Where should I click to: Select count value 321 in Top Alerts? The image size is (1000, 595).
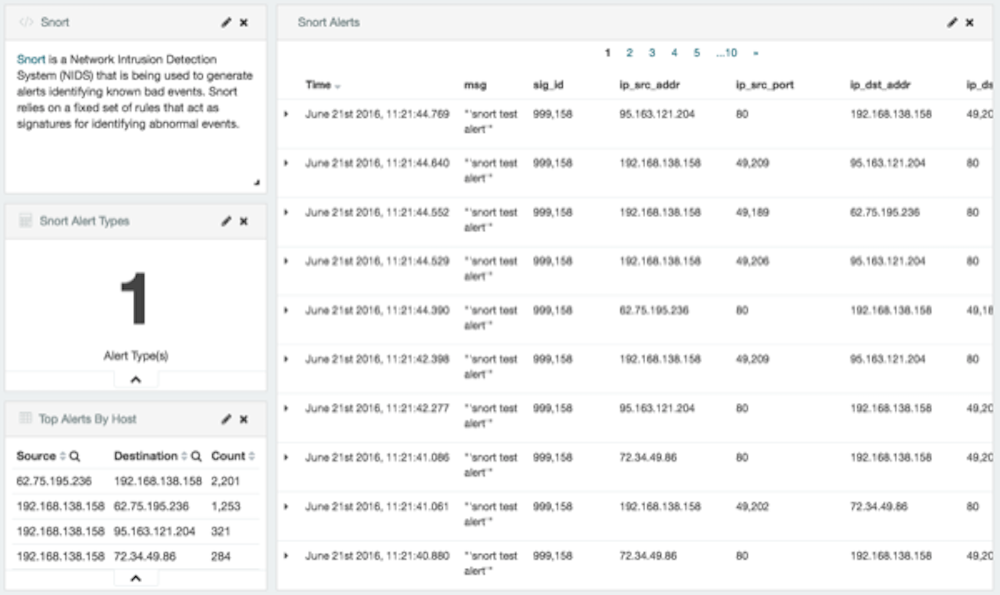(221, 531)
